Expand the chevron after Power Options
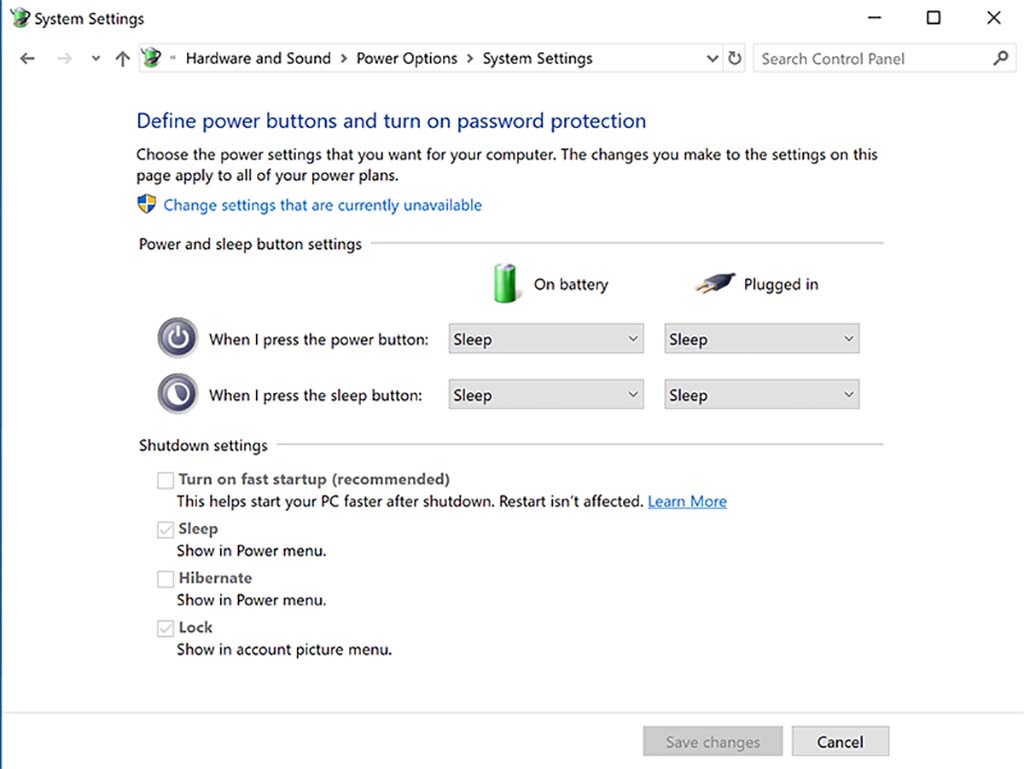Image resolution: width=1024 pixels, height=769 pixels. 470,59
